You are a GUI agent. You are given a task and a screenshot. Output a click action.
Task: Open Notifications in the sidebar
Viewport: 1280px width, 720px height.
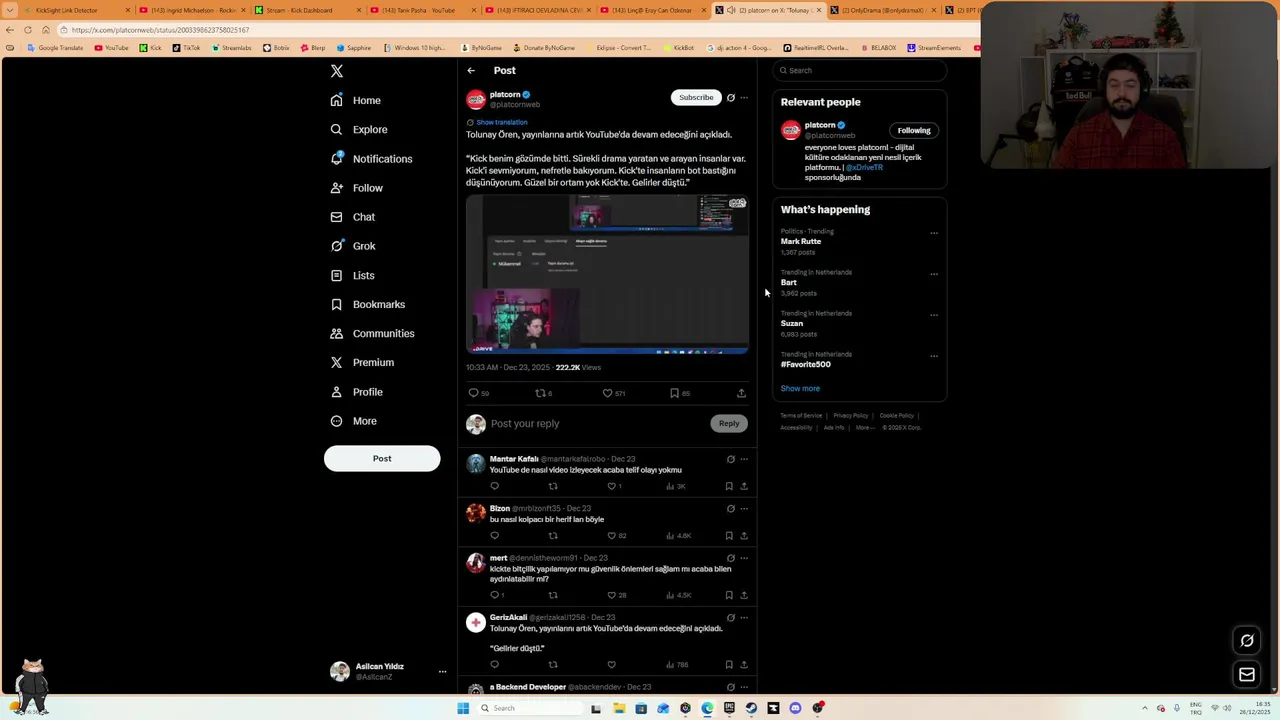click(370, 159)
